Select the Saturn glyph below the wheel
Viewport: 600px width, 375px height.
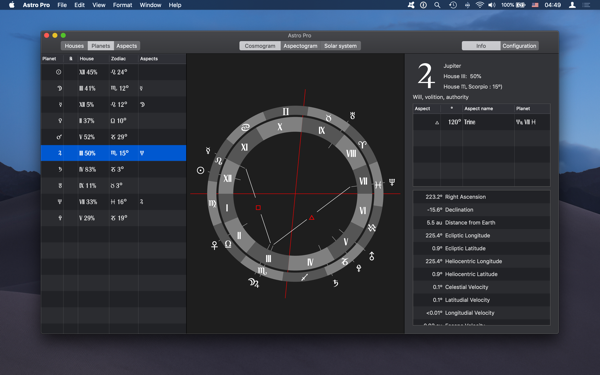336,283
